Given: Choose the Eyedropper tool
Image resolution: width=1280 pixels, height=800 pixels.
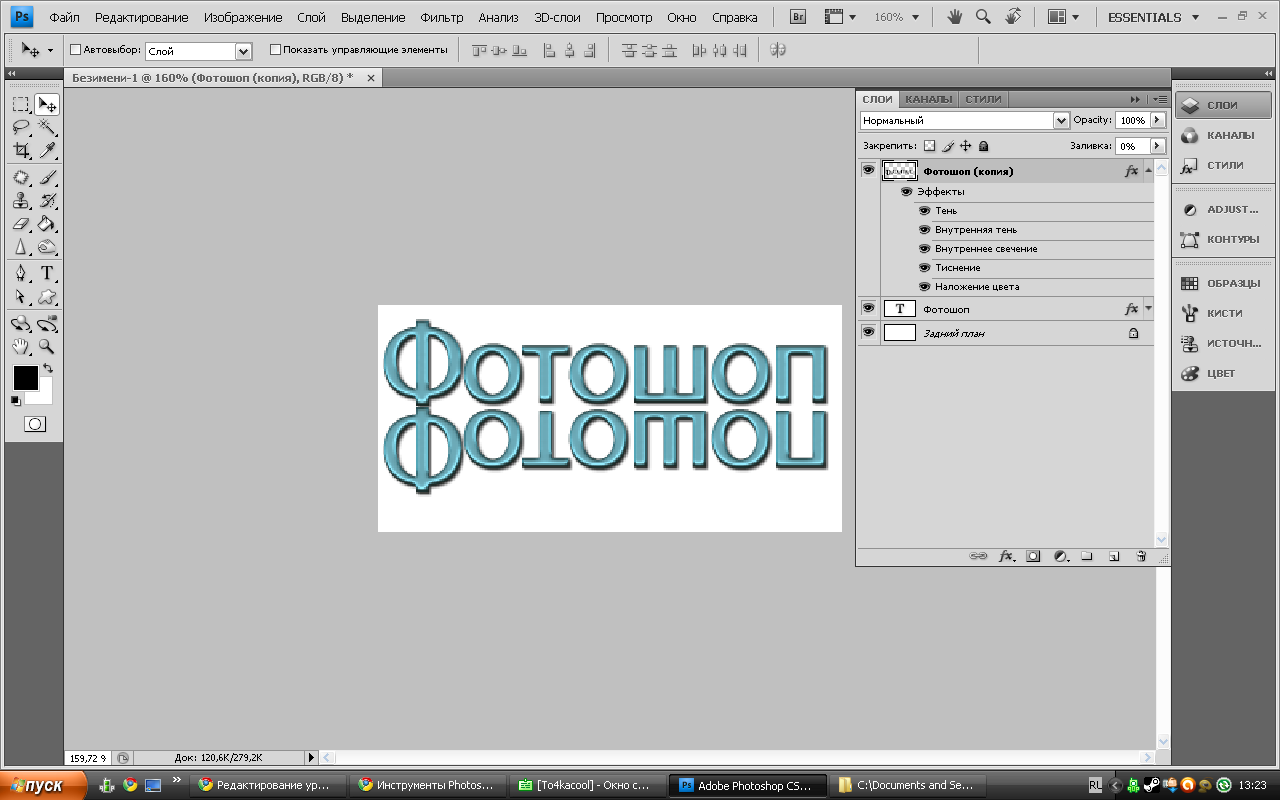Looking at the screenshot, I should 46,151.
